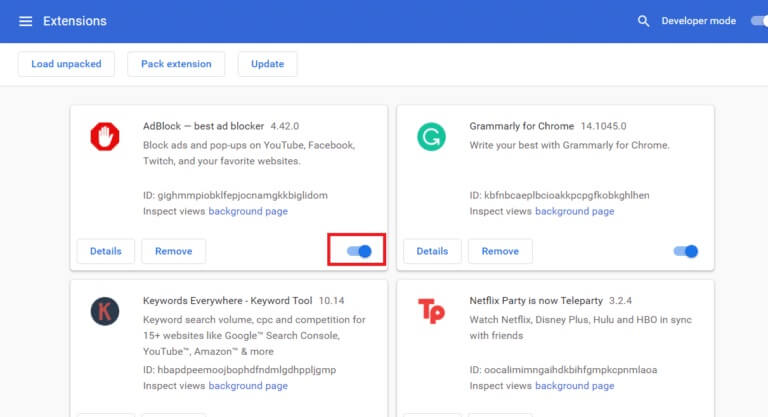The image size is (768, 417).
Task: Click the Keywords Everywhere version 10.14
Action: click(332, 300)
